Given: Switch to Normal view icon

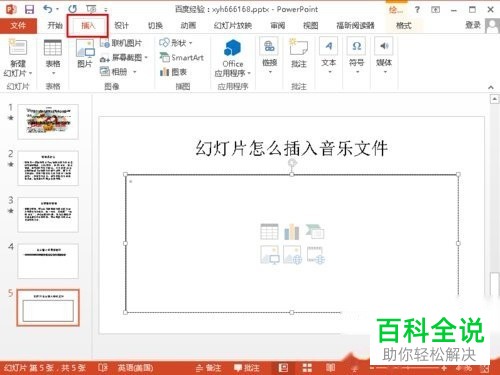Looking at the screenshot, I should point(283,368).
